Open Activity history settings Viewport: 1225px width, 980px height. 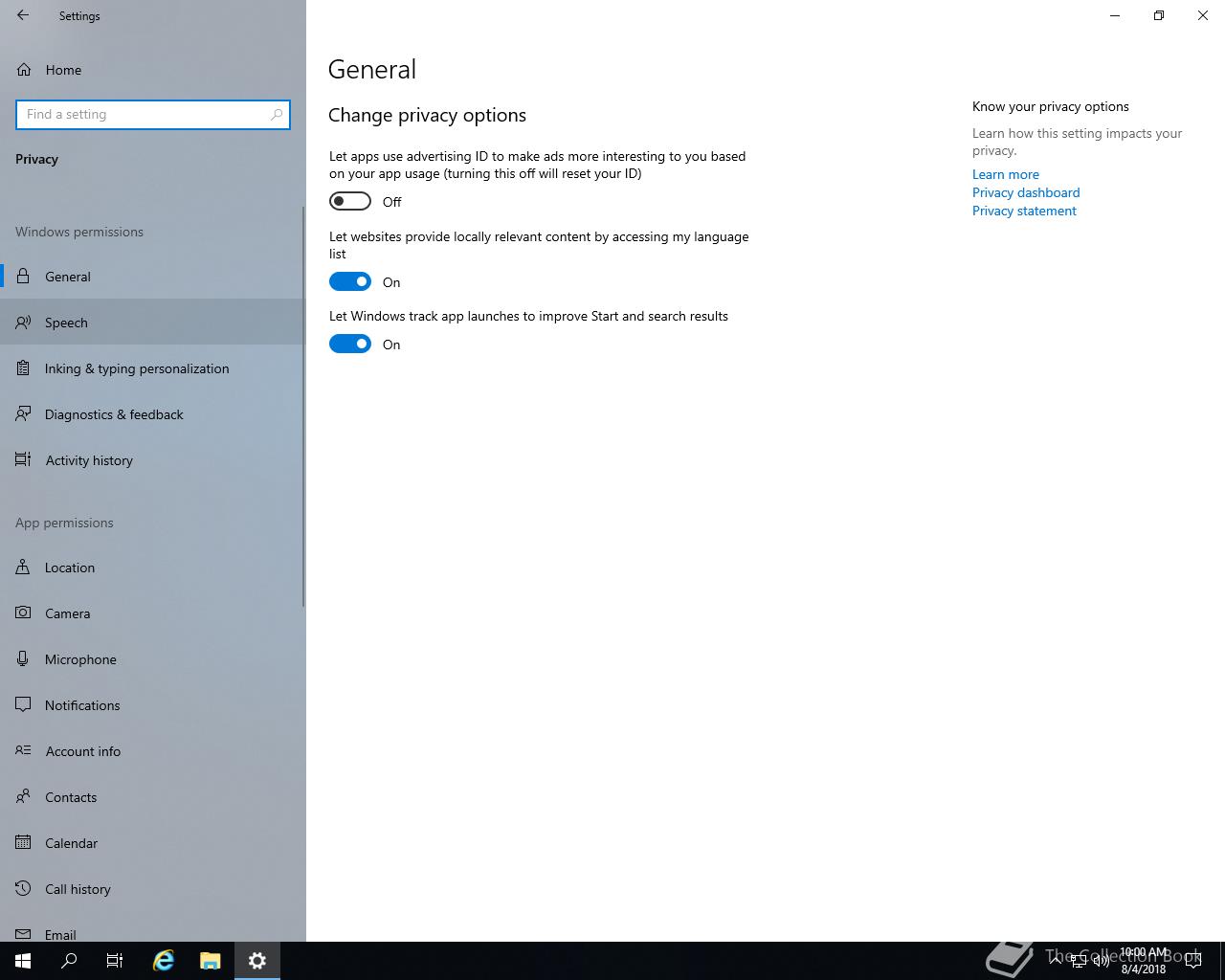click(153, 460)
